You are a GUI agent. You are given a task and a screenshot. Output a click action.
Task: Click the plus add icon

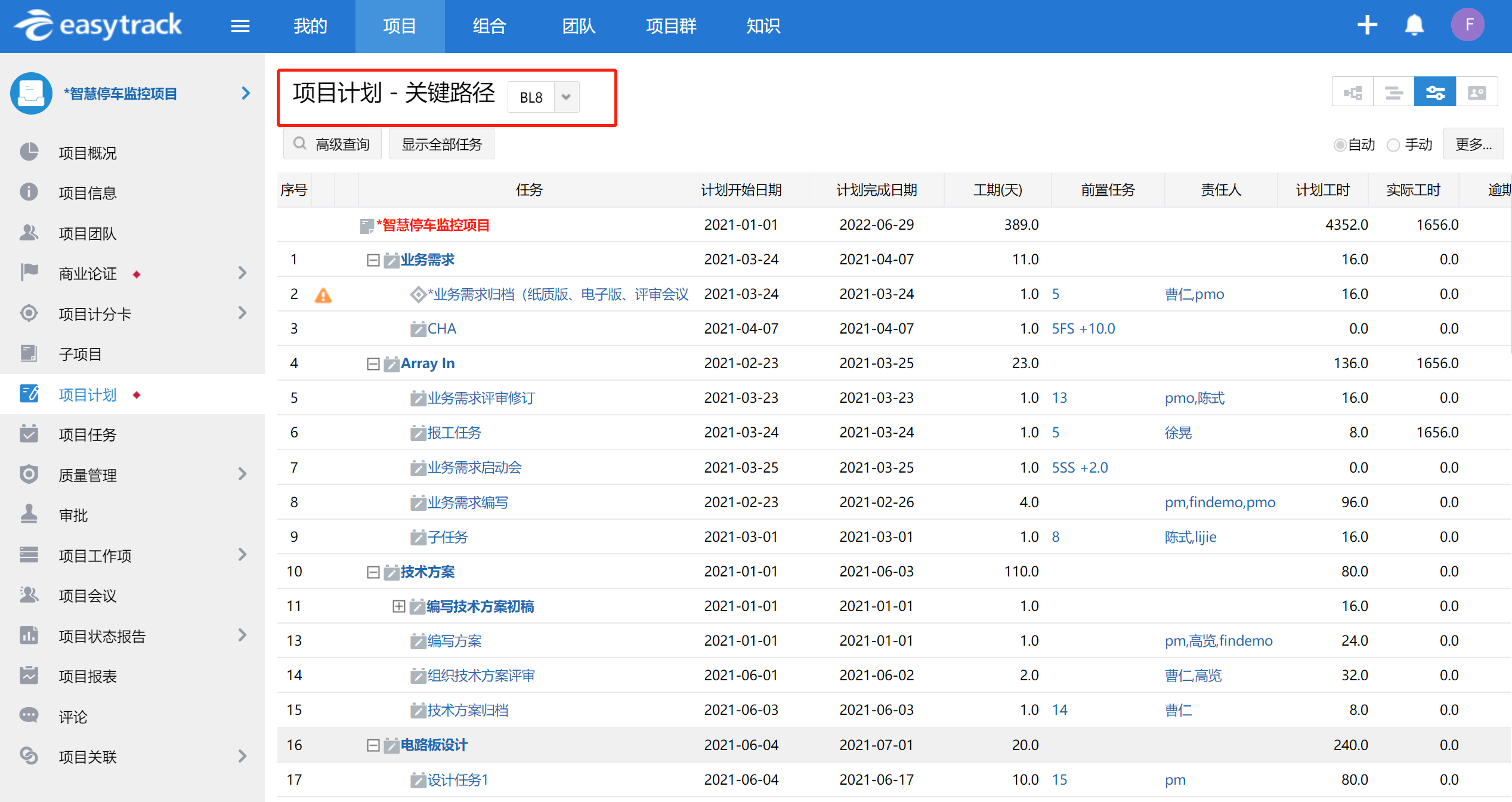click(x=1366, y=25)
